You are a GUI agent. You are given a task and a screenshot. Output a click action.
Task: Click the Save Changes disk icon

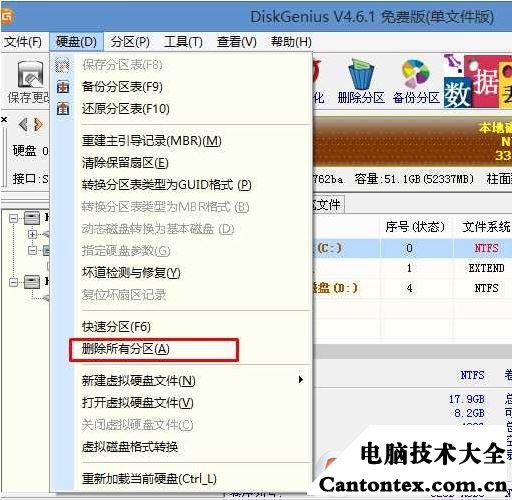coord(31,75)
